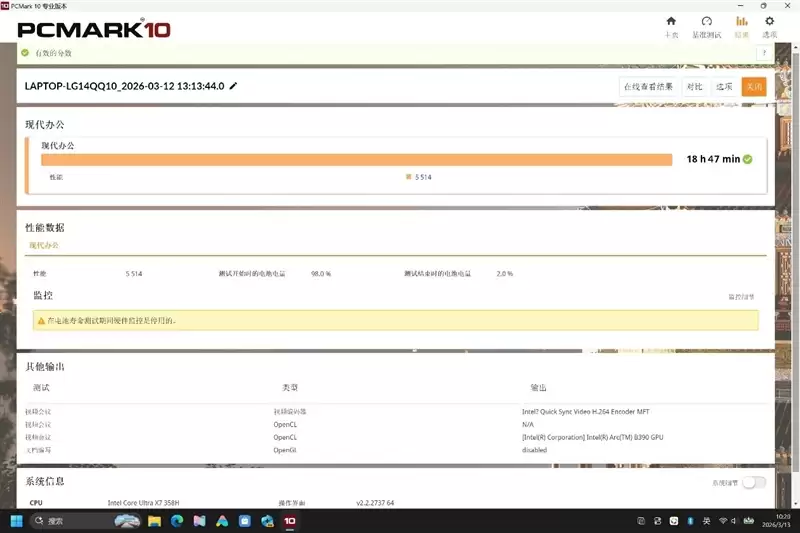
Task: Click the View results online button
Action: [648, 87]
